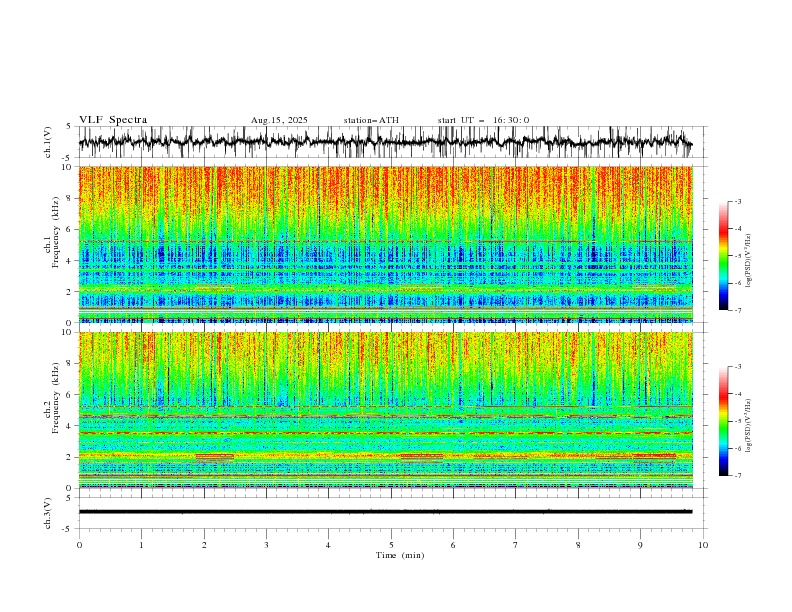Click the time axis tick label "9"
This screenshot has width=792, height=612.
click(x=640, y=545)
